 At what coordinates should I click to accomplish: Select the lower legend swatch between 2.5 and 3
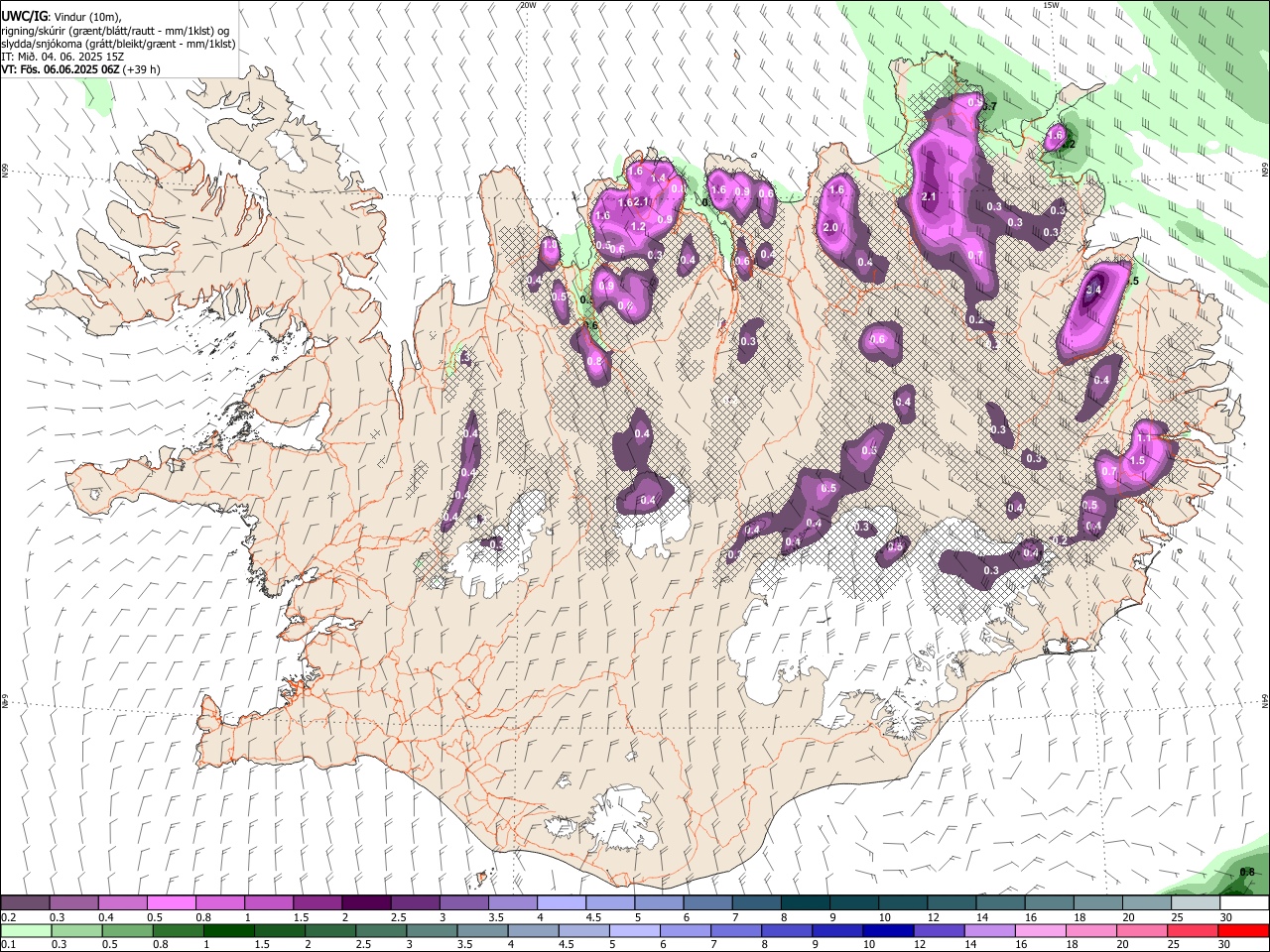[381, 930]
